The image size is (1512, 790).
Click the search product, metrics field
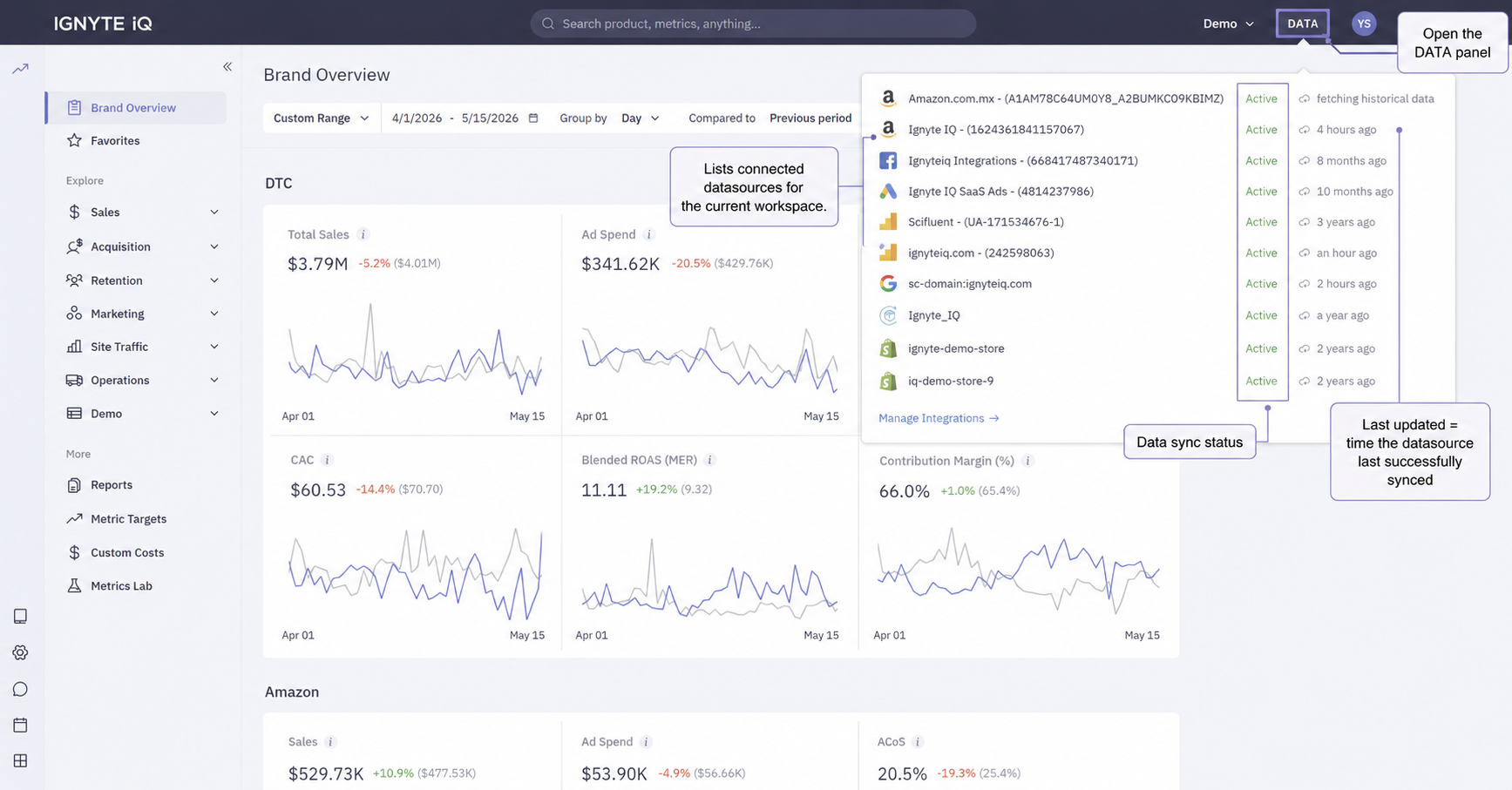click(x=753, y=24)
